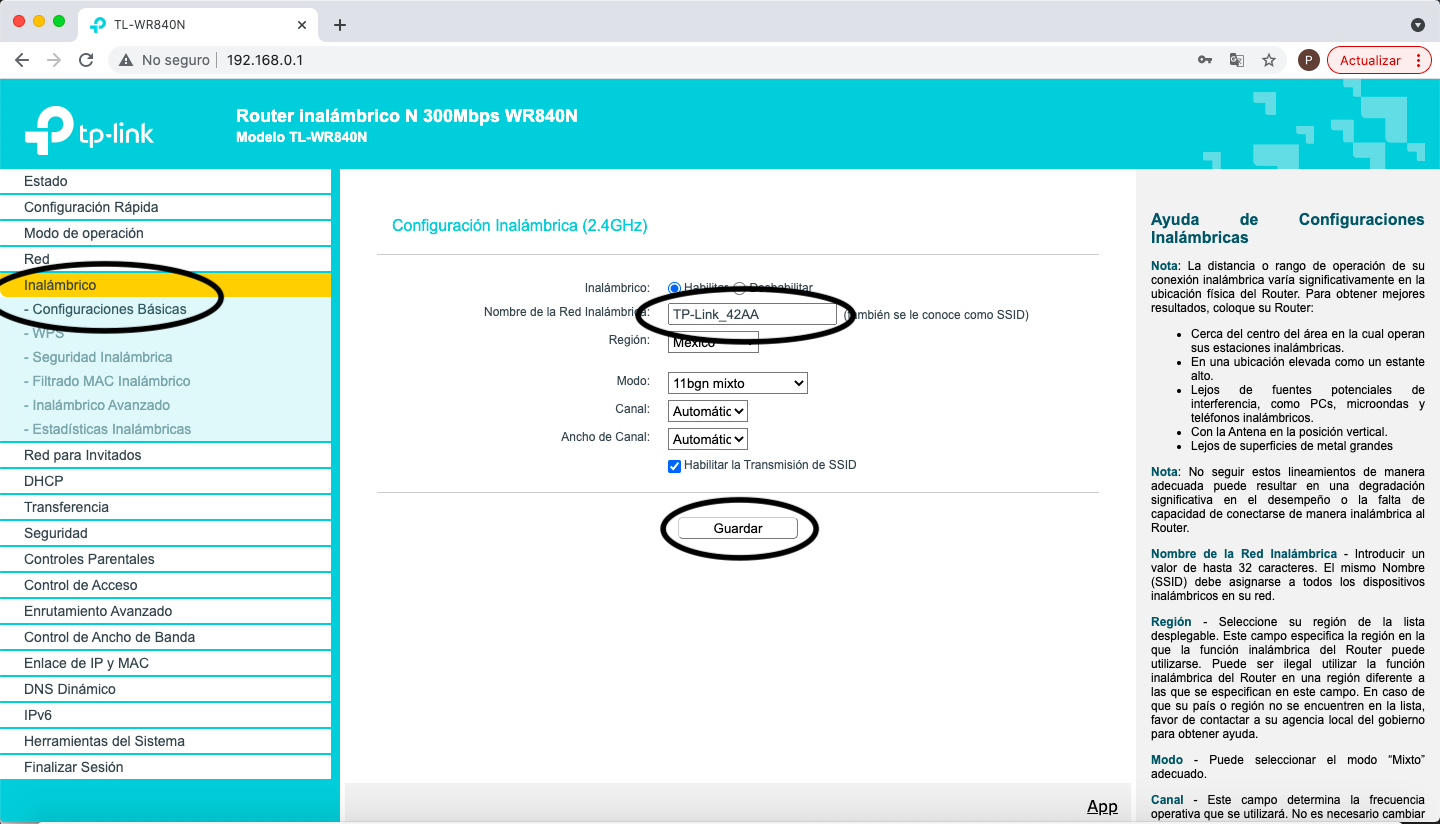Open the translate page icon

click(1237, 60)
